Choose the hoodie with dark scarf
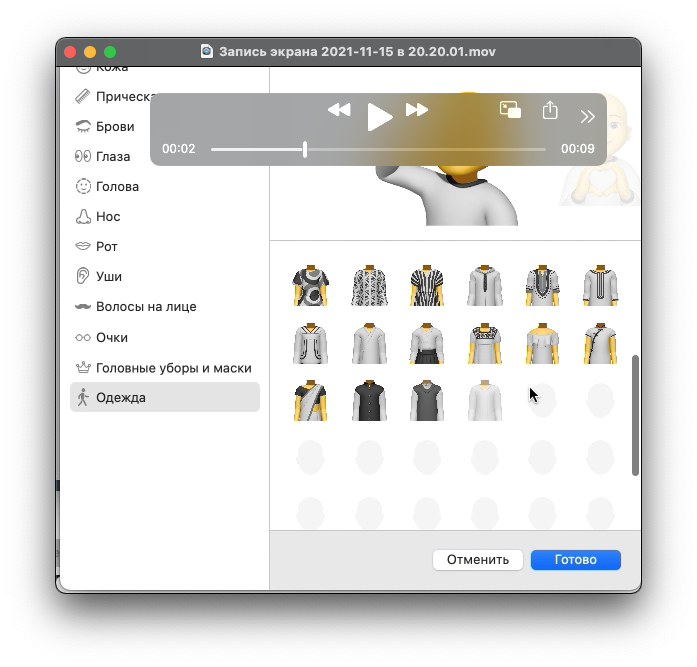 click(x=485, y=285)
